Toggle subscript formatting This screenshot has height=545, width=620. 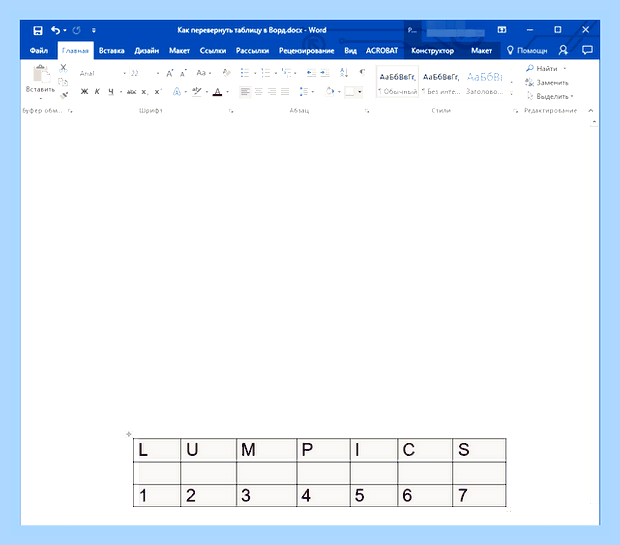click(145, 92)
